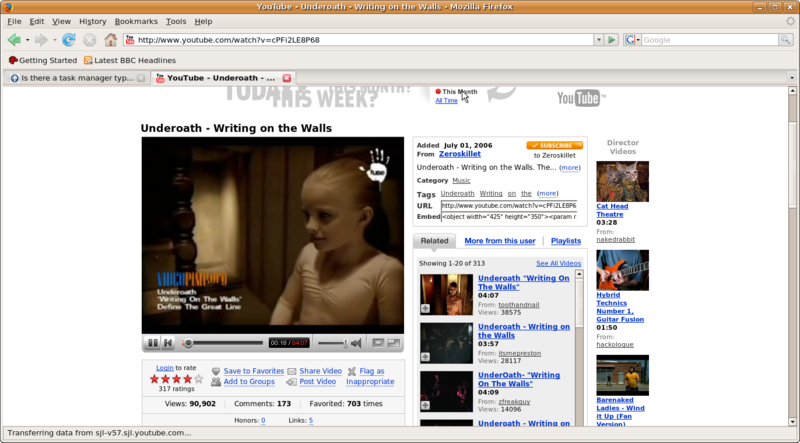800x443 pixels.
Task: Click the plus icon on zfreakguy video thumbnail
Action: (425, 405)
